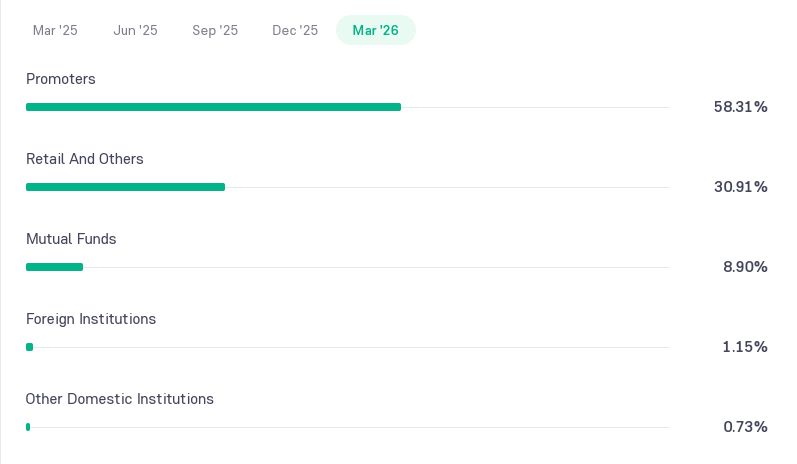The height and width of the screenshot is (464, 797).
Task: Select the Mar '25 quarter tab
Action: click(55, 30)
